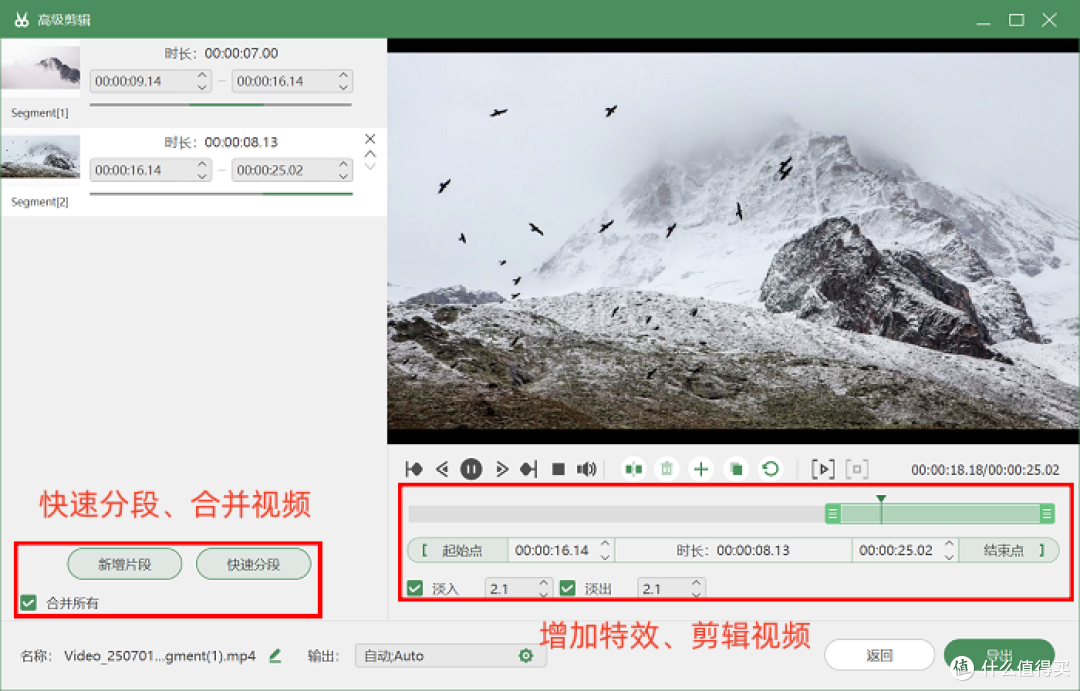
Task: Click the 快速分段 button
Action: click(x=253, y=564)
